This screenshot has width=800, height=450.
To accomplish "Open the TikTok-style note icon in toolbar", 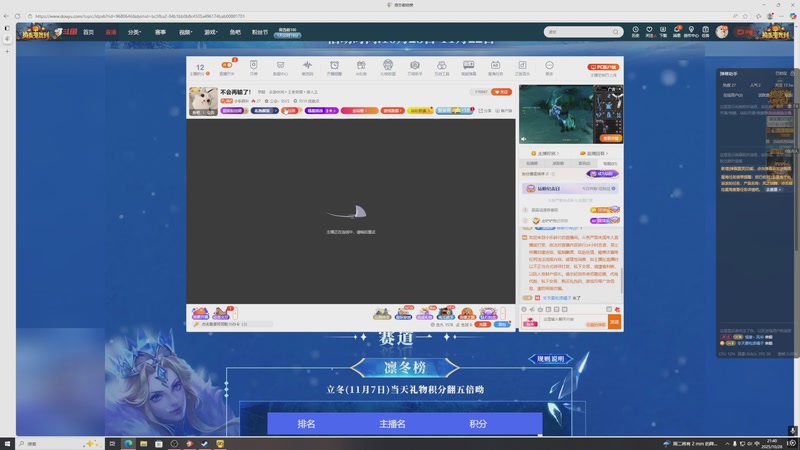I will 522,65.
